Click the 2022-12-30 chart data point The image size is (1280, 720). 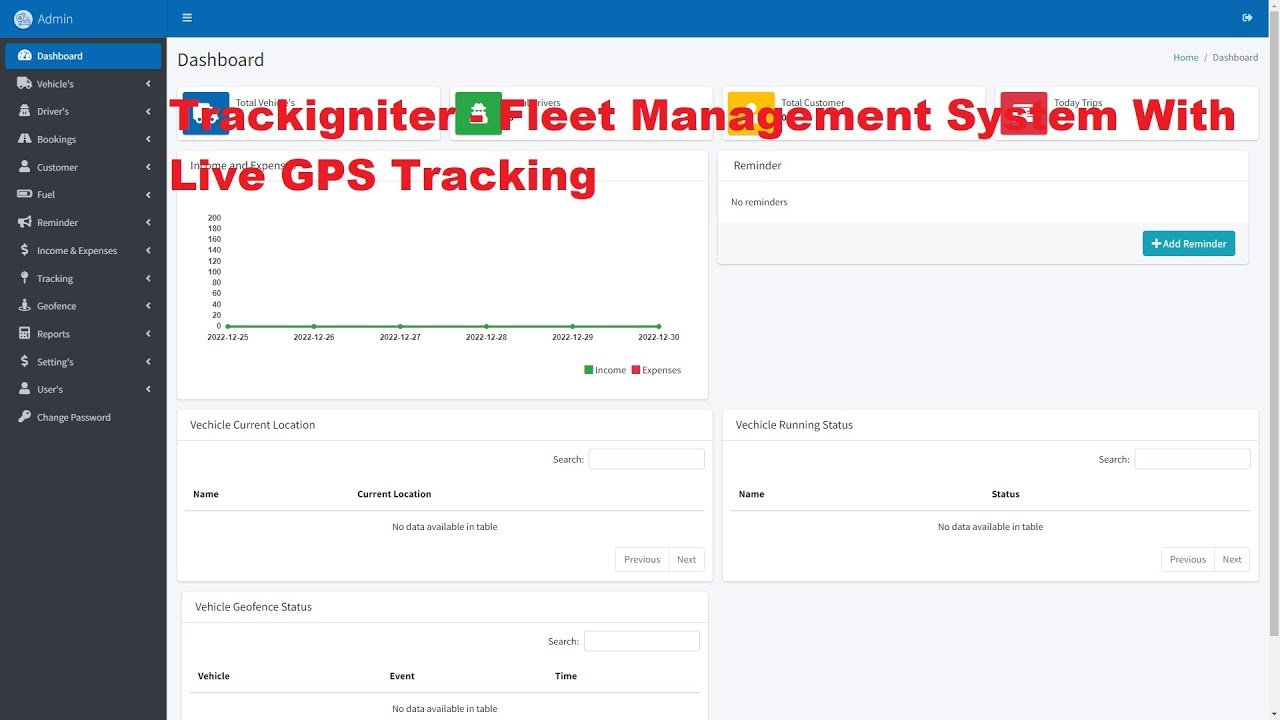[x=658, y=326]
